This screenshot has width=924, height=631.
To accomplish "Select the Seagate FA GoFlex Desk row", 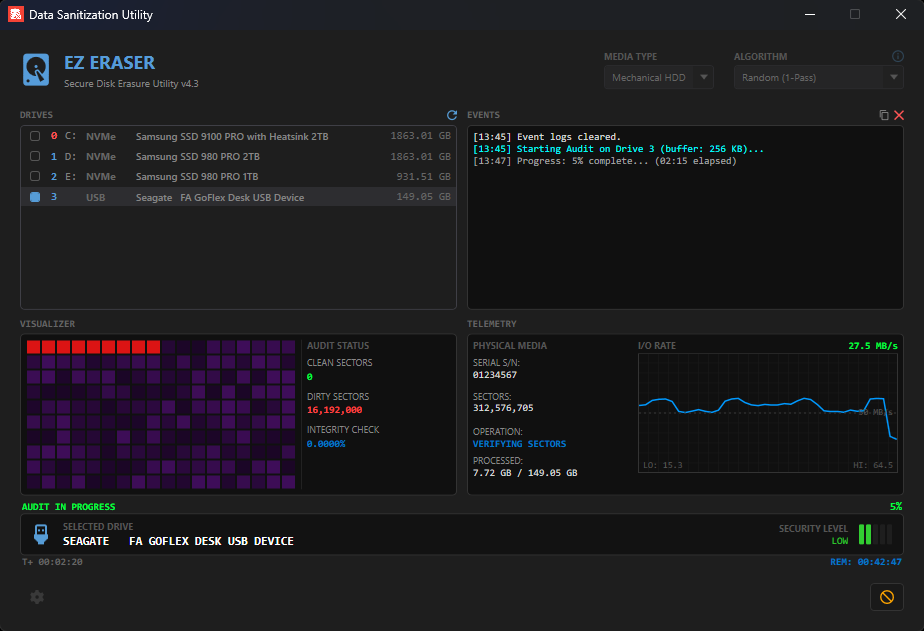I will (239, 197).
